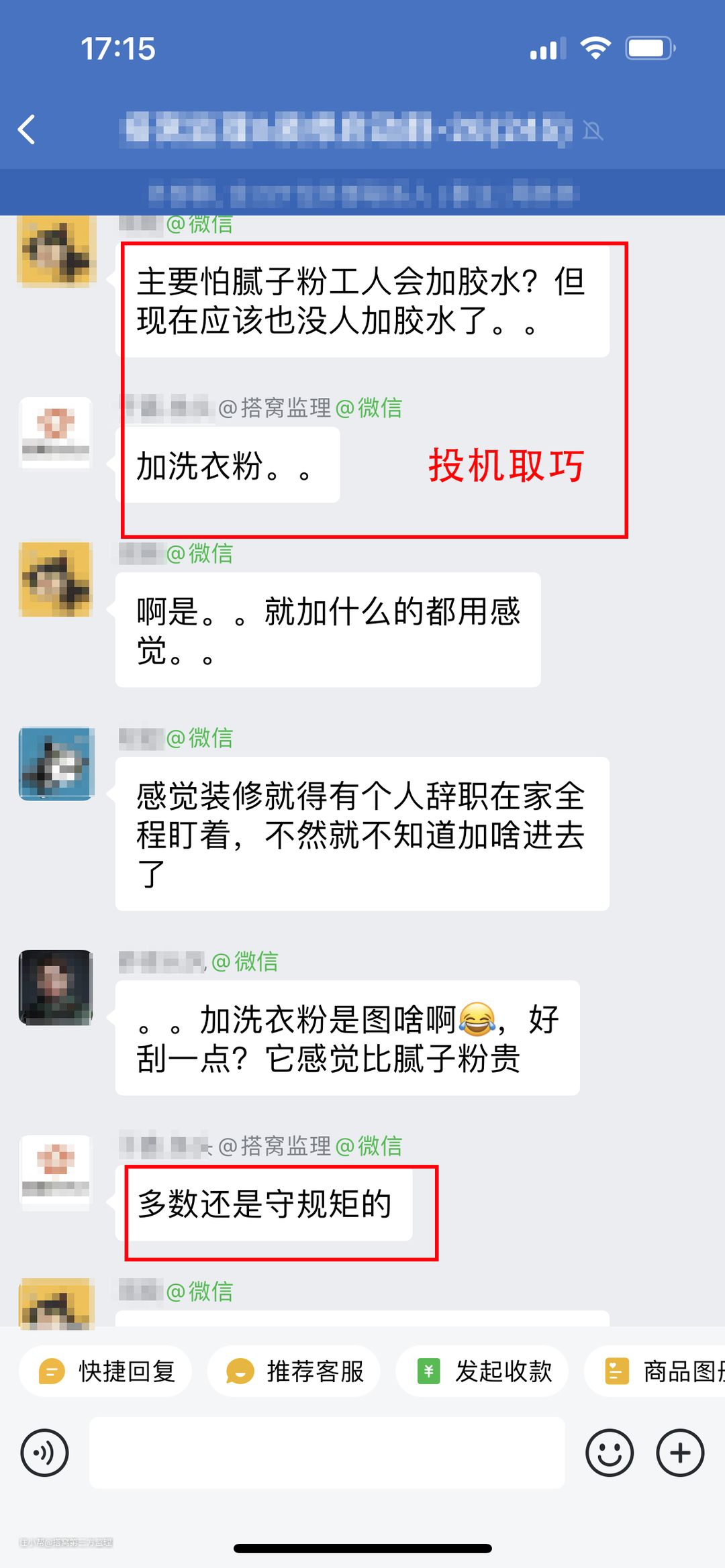Tap dark portrait avatar beside 加洗衣粉是图啥 message

(x=56, y=987)
